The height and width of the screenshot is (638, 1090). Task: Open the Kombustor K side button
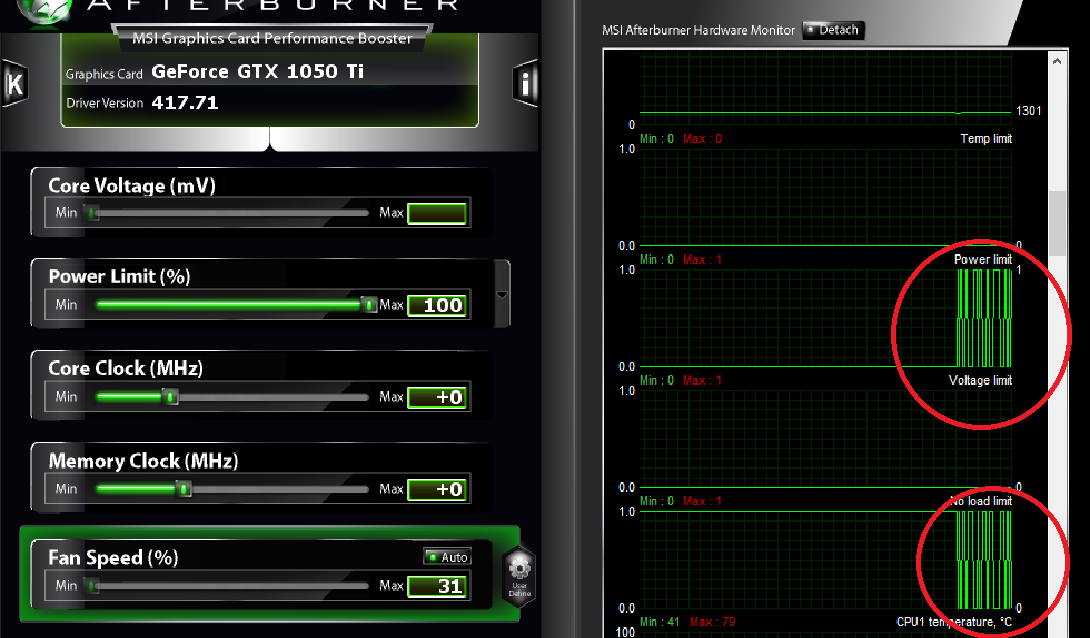15,83
